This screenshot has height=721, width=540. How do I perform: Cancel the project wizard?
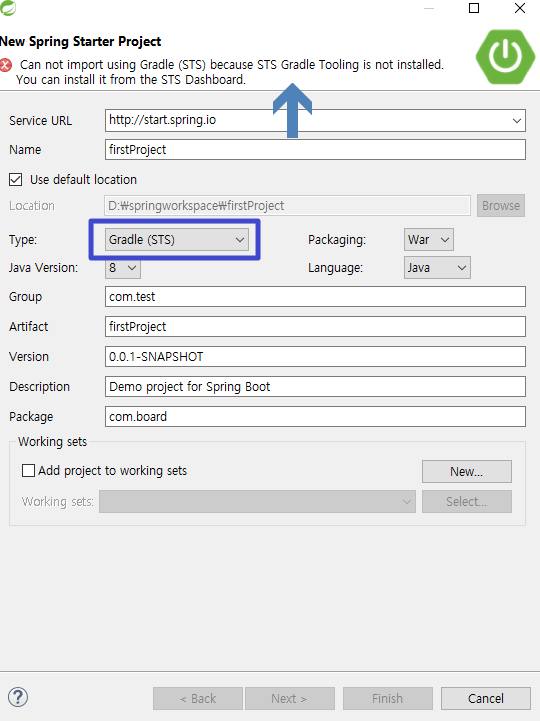point(486,698)
